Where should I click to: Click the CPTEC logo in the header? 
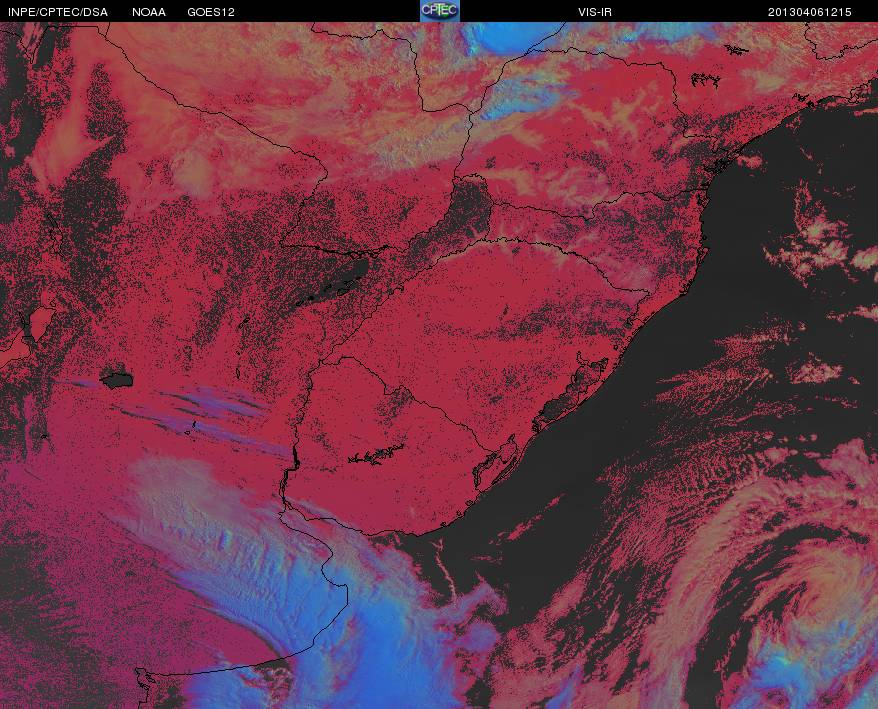click(440, 11)
